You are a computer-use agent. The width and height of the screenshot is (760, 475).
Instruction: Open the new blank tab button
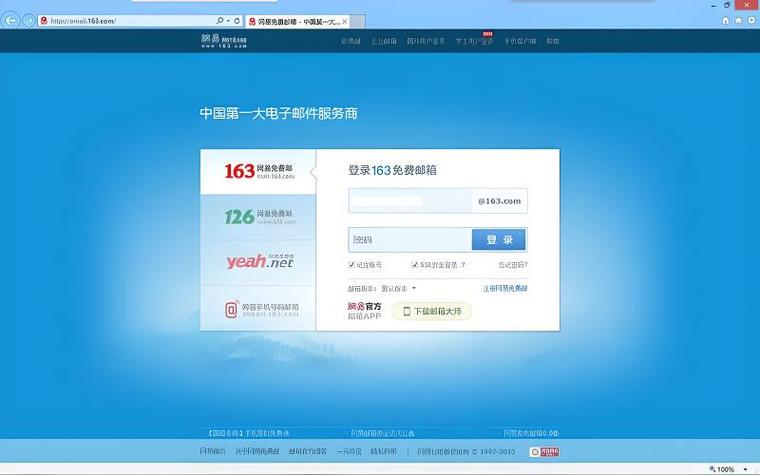click(x=358, y=21)
